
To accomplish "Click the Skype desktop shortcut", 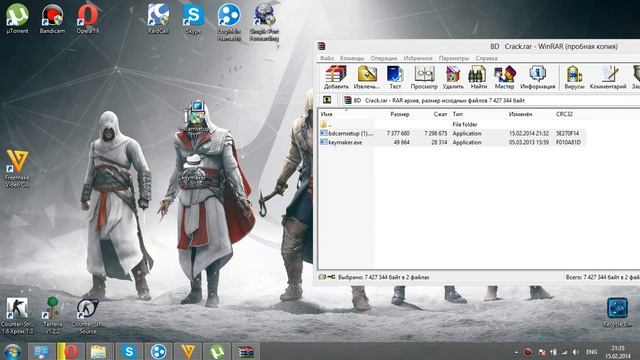I will coord(193,19).
